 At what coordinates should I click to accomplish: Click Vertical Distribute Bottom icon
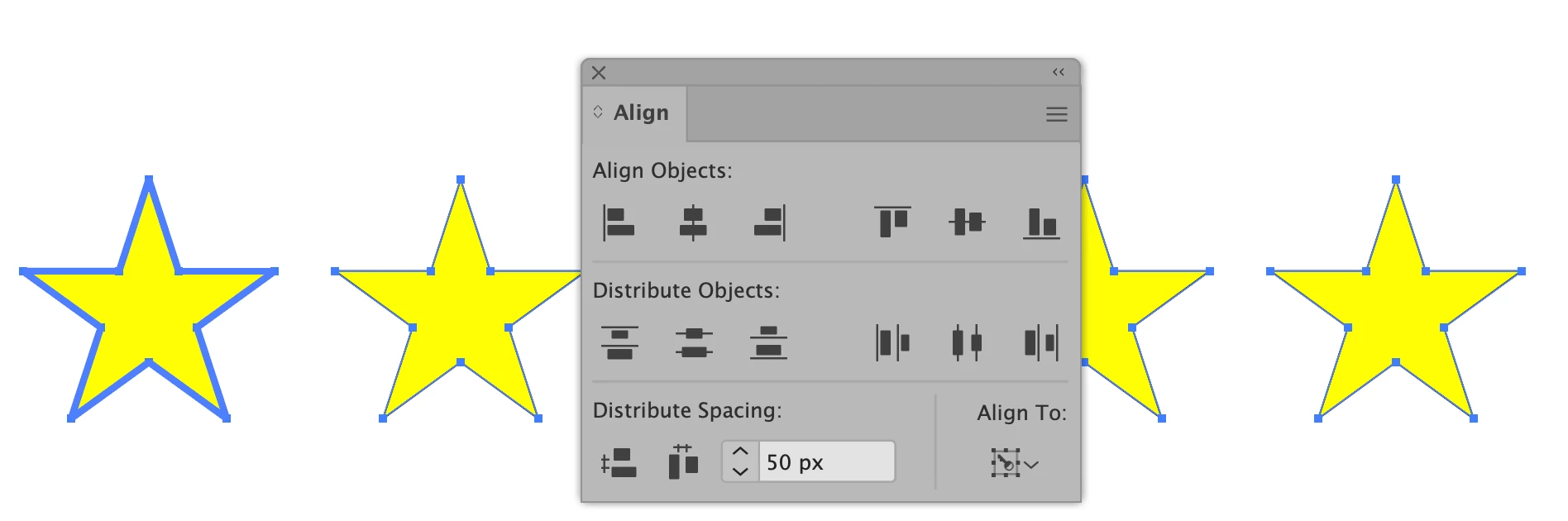[768, 342]
